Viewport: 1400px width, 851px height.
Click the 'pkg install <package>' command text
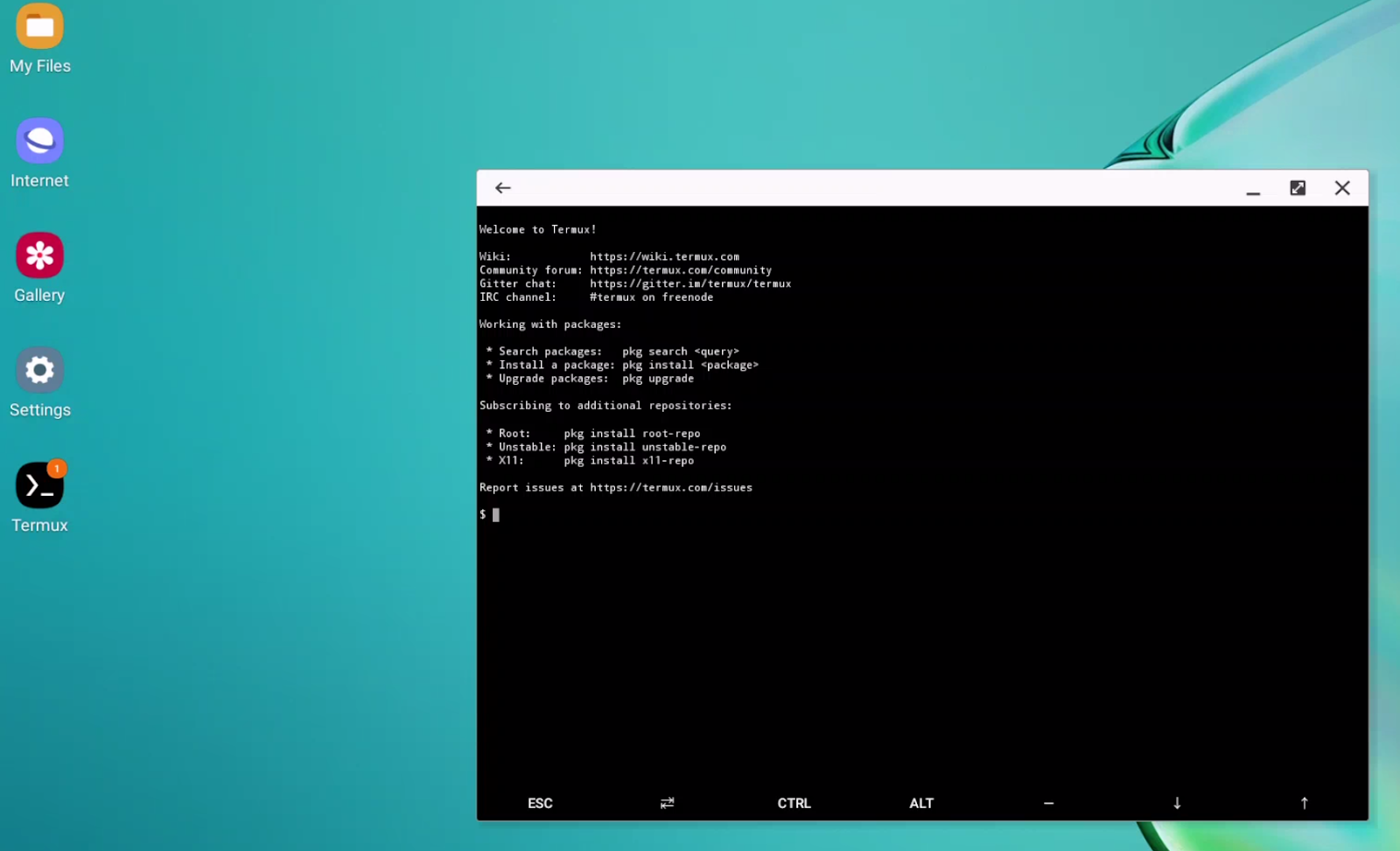click(x=690, y=365)
